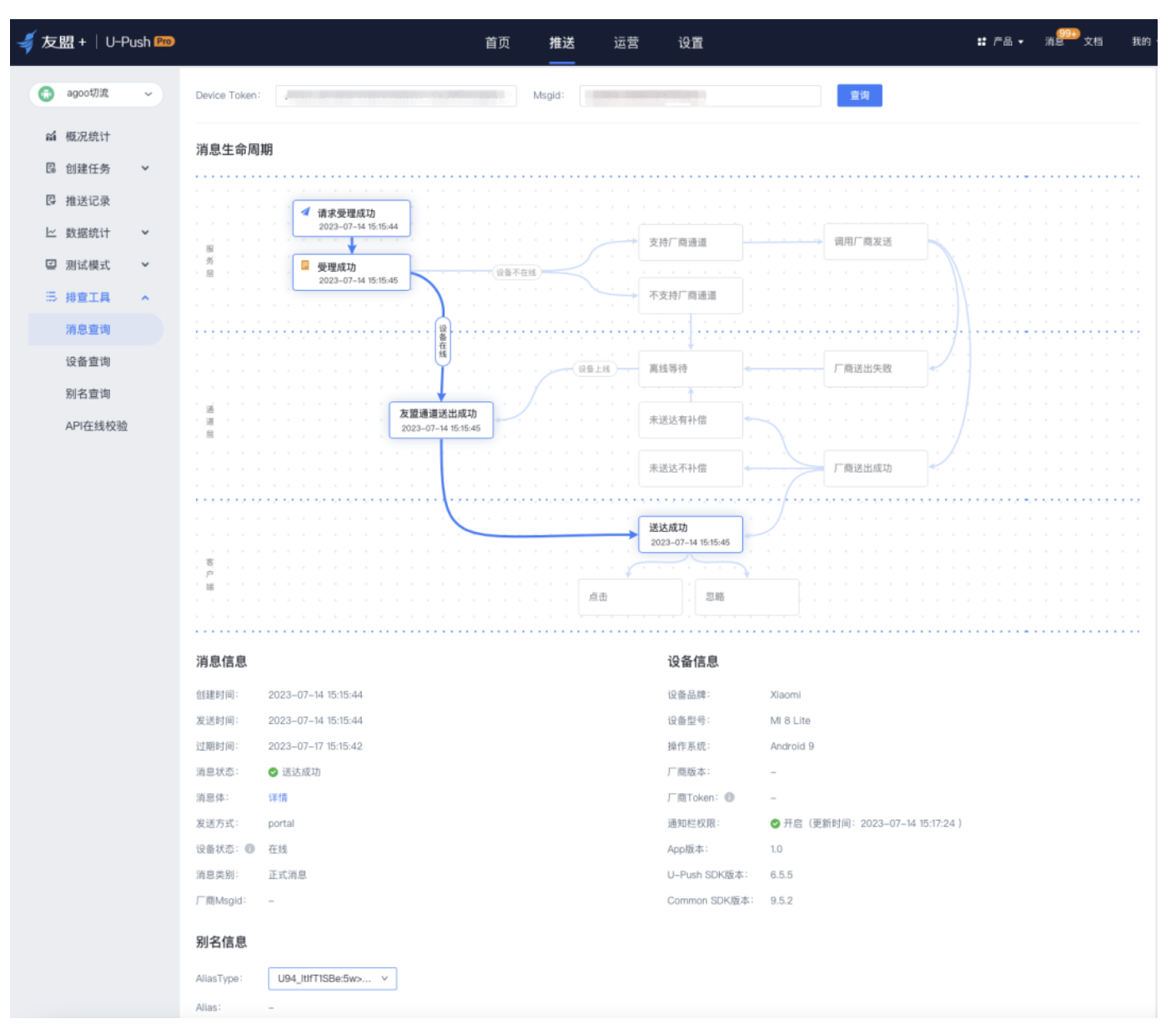The image size is (1176, 1034).
Task: Click the info icon next to 厂商Token
Action: (730, 797)
